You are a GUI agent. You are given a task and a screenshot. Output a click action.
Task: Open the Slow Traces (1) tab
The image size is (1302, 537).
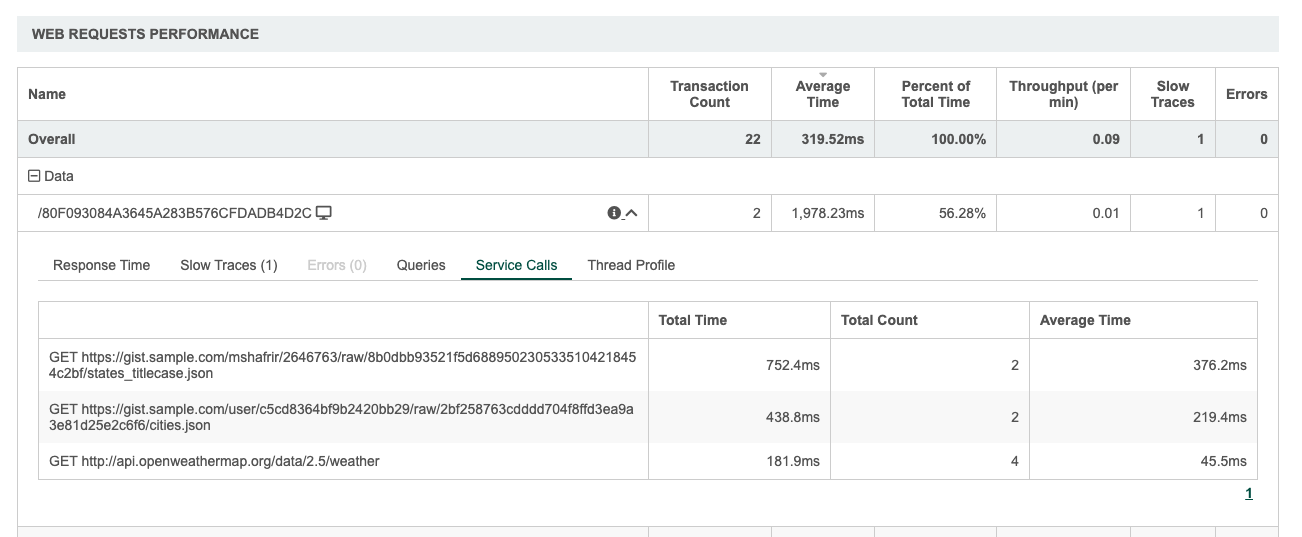tap(228, 265)
